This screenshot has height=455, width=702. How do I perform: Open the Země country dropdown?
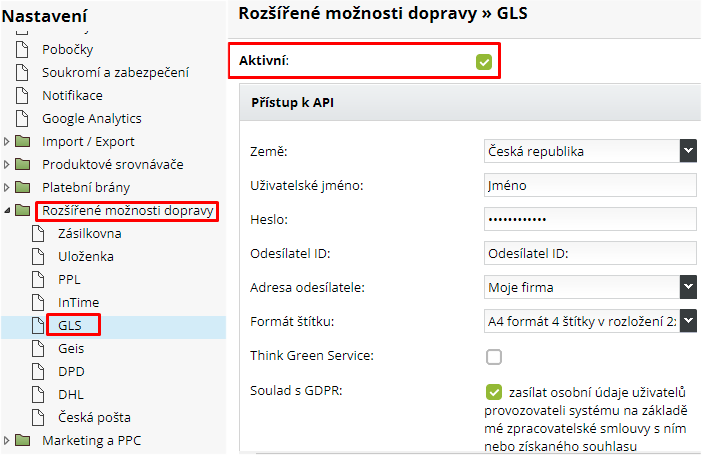589,151
